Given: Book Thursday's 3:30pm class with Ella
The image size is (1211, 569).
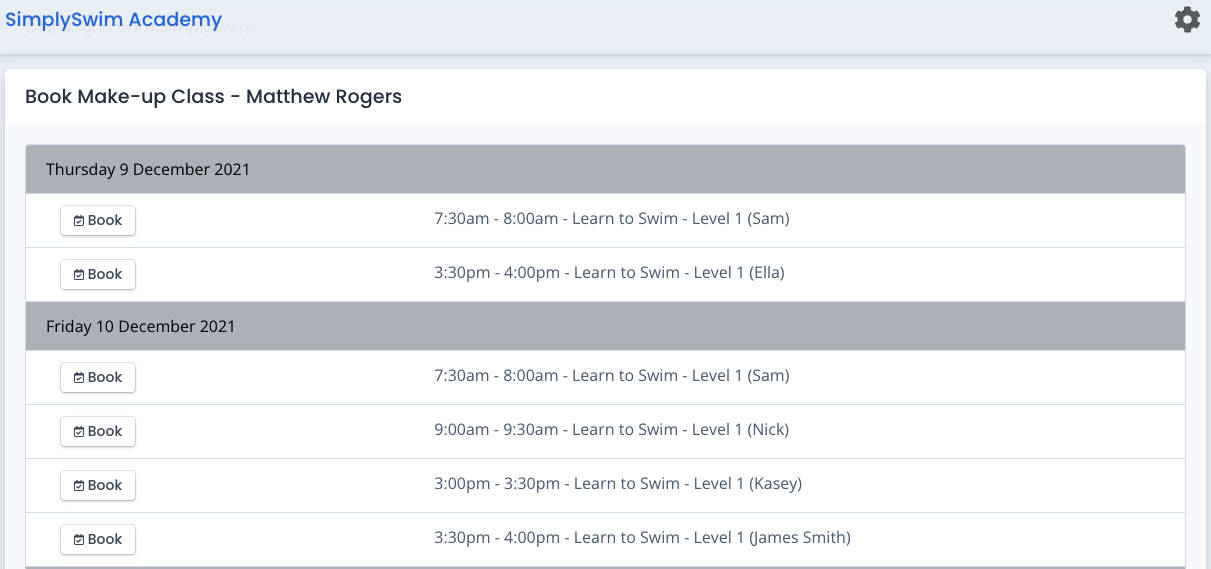Looking at the screenshot, I should 98,274.
